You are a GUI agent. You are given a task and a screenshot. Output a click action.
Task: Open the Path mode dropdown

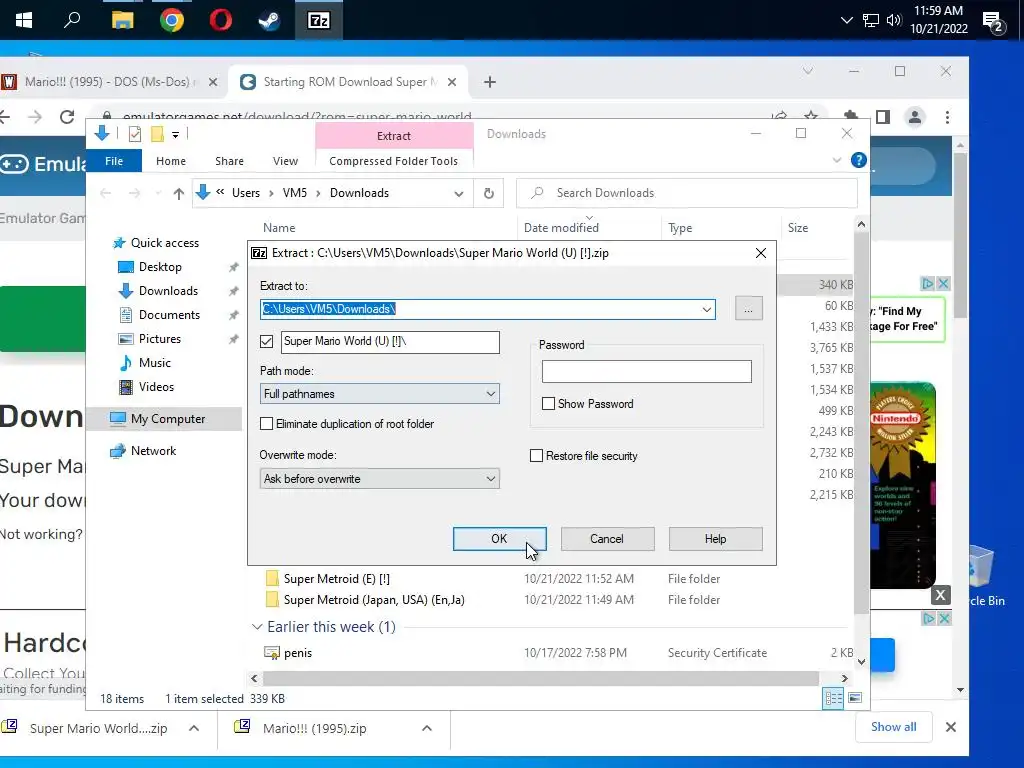point(379,394)
